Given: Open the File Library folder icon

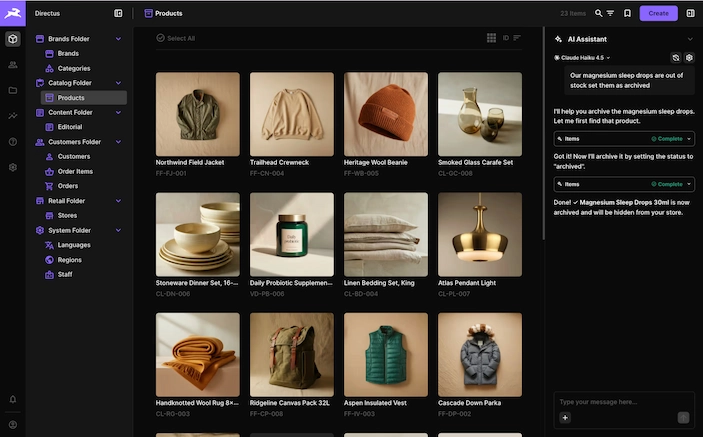Looking at the screenshot, I should tap(13, 90).
